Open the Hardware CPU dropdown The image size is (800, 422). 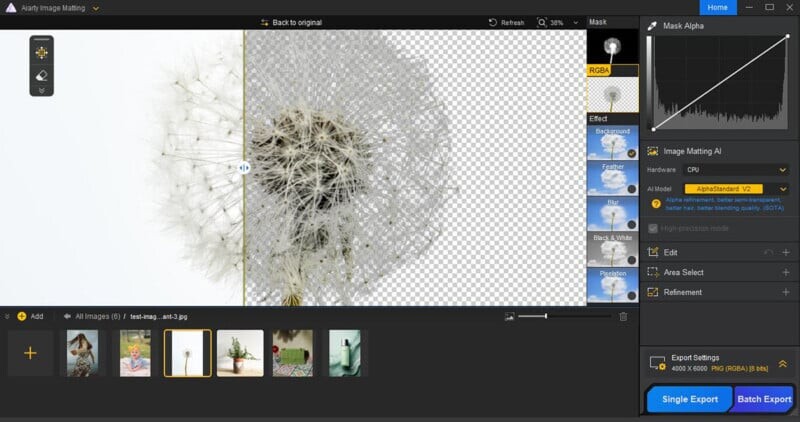736,170
